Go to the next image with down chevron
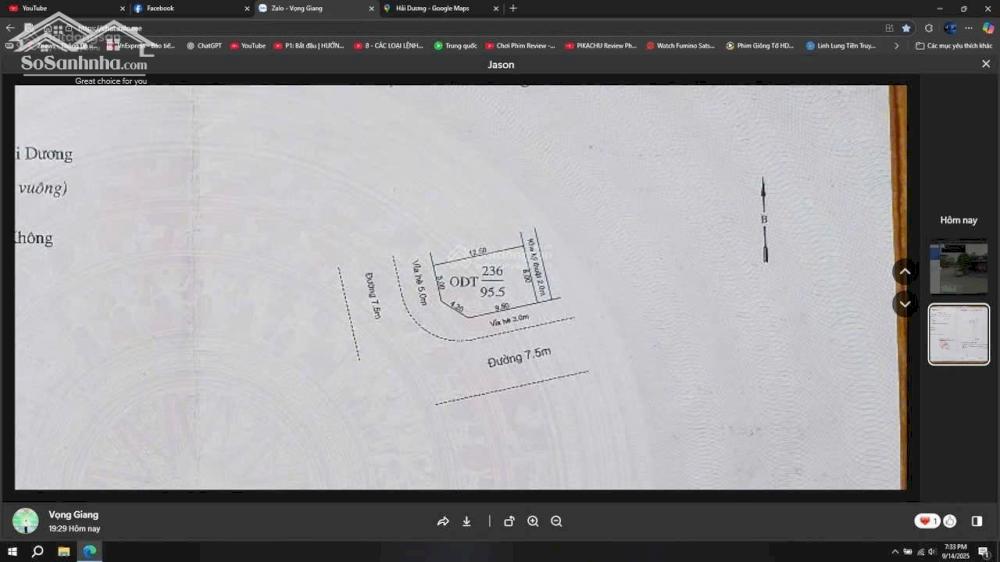This screenshot has width=1000, height=562. pos(905,304)
